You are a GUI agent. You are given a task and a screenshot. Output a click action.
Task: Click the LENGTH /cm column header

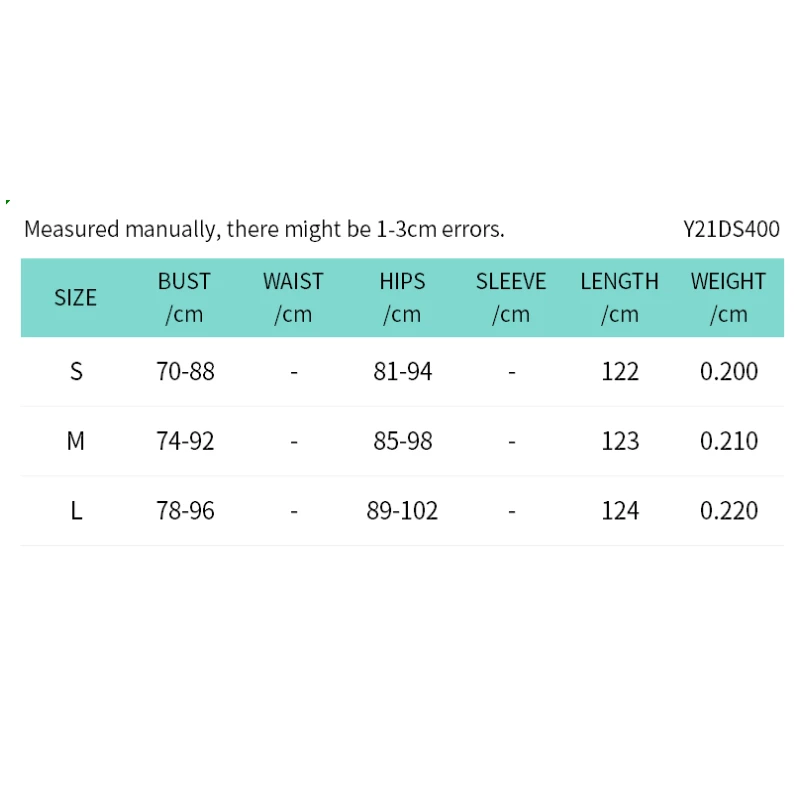pyautogui.click(x=620, y=297)
